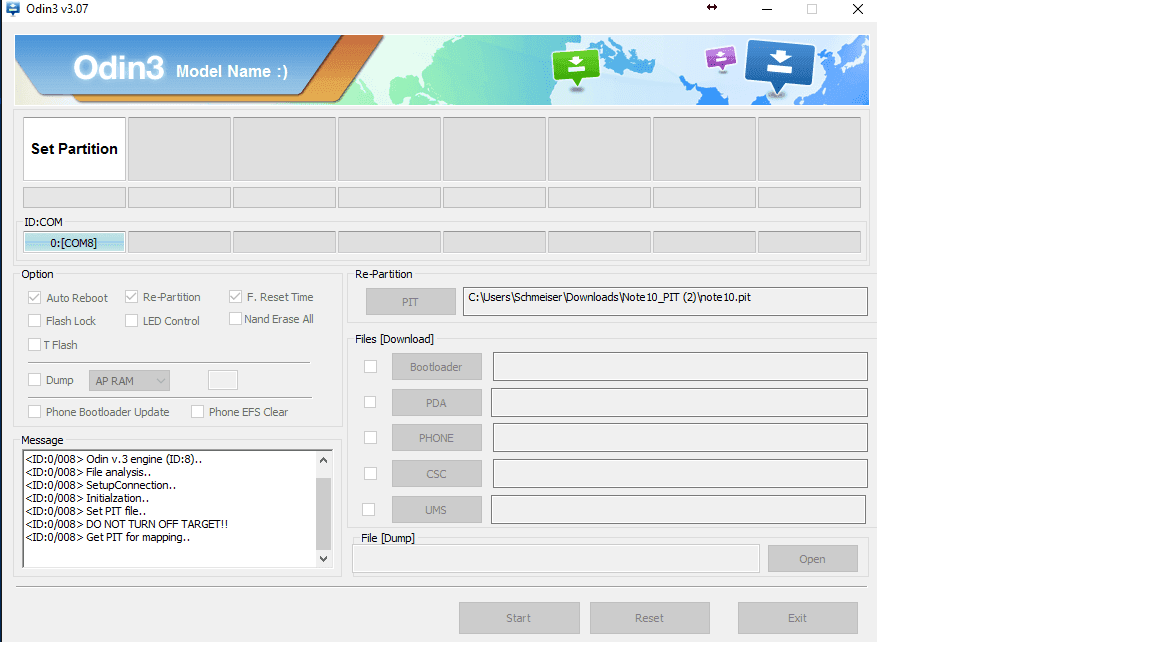
Task: Check the box beside Bootloader button
Action: [370, 367]
